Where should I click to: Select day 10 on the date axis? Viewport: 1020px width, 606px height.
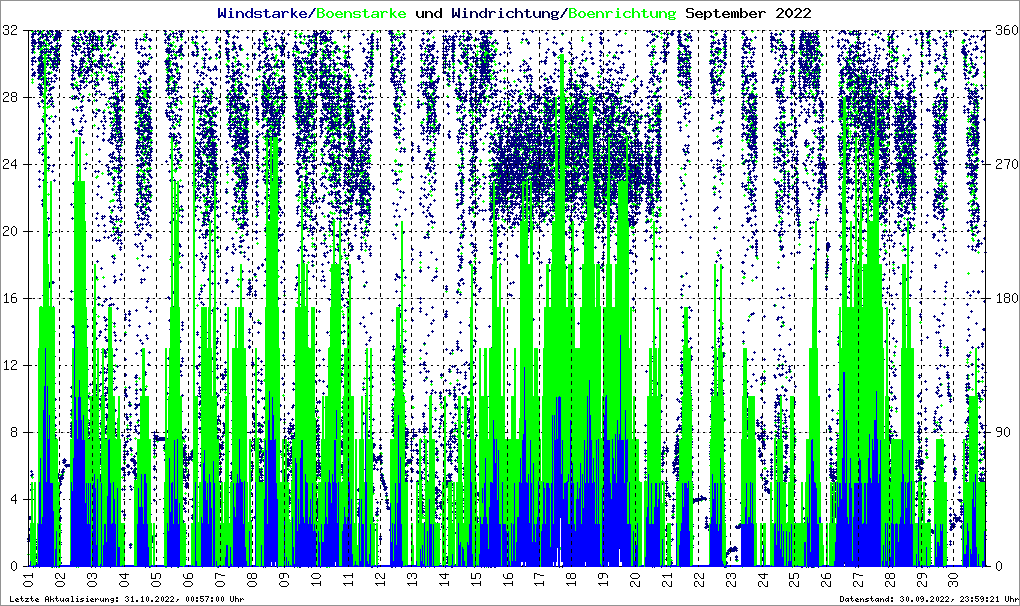click(x=316, y=579)
